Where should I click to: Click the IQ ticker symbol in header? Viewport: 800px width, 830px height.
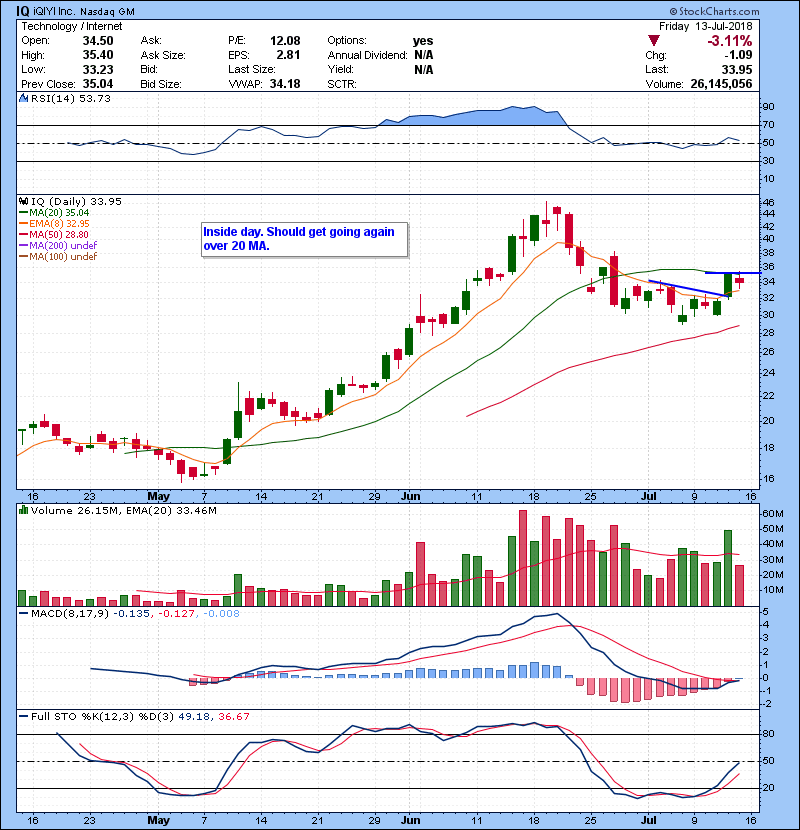(22, 11)
